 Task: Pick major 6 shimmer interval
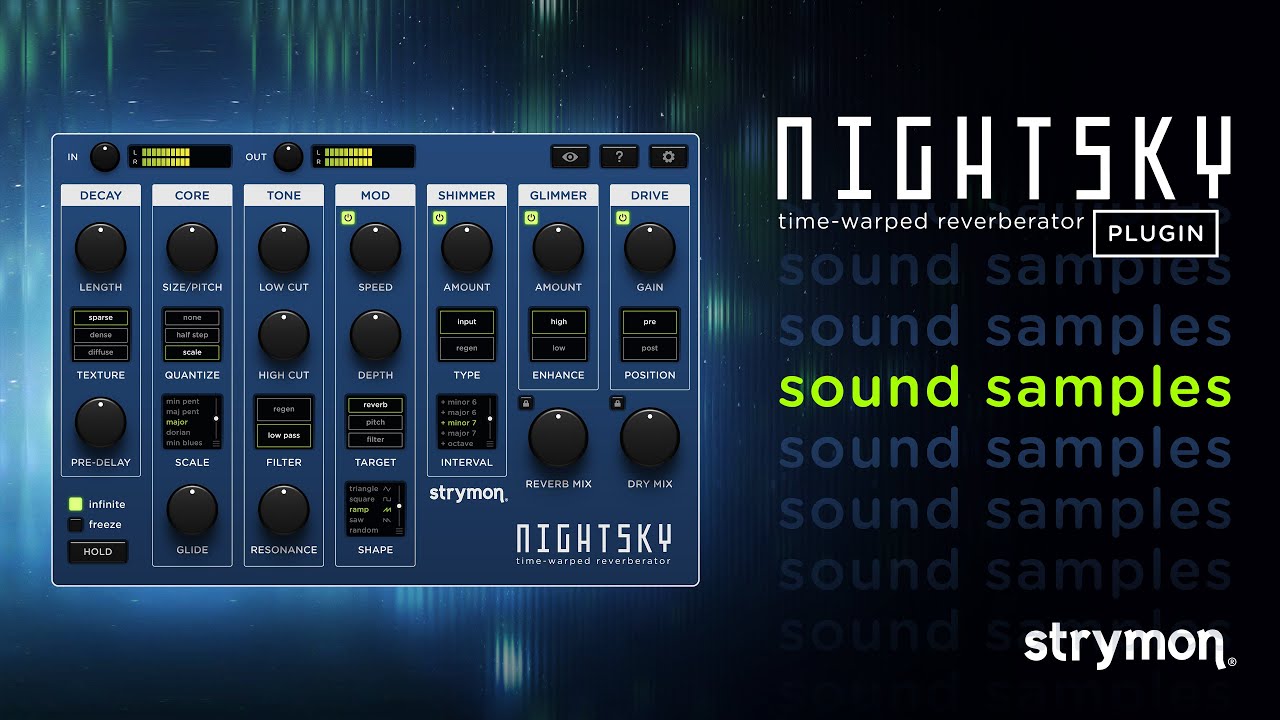(x=458, y=412)
